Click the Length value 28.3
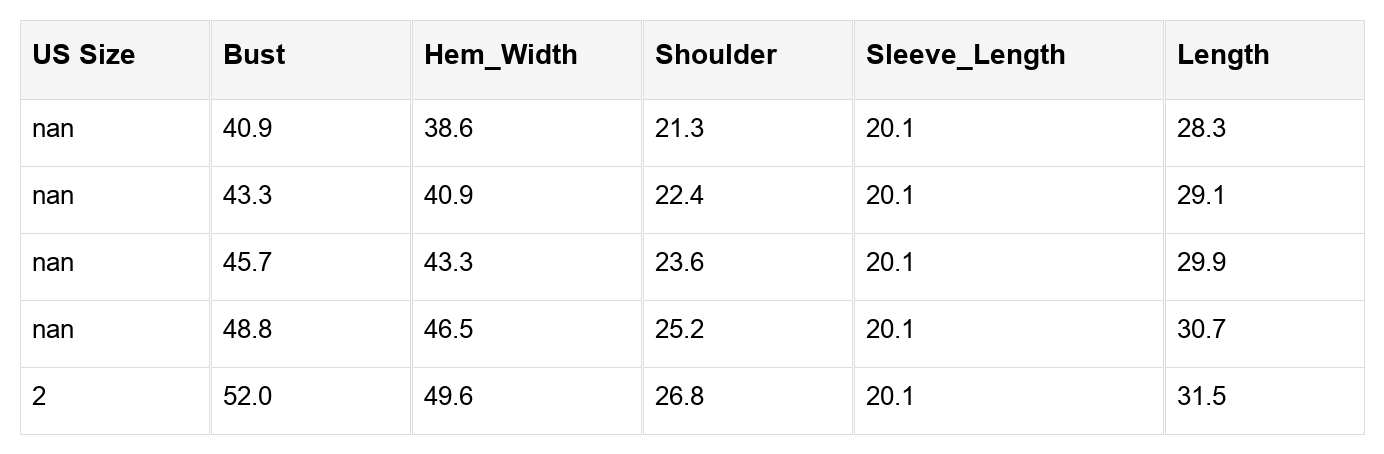 click(x=1201, y=129)
